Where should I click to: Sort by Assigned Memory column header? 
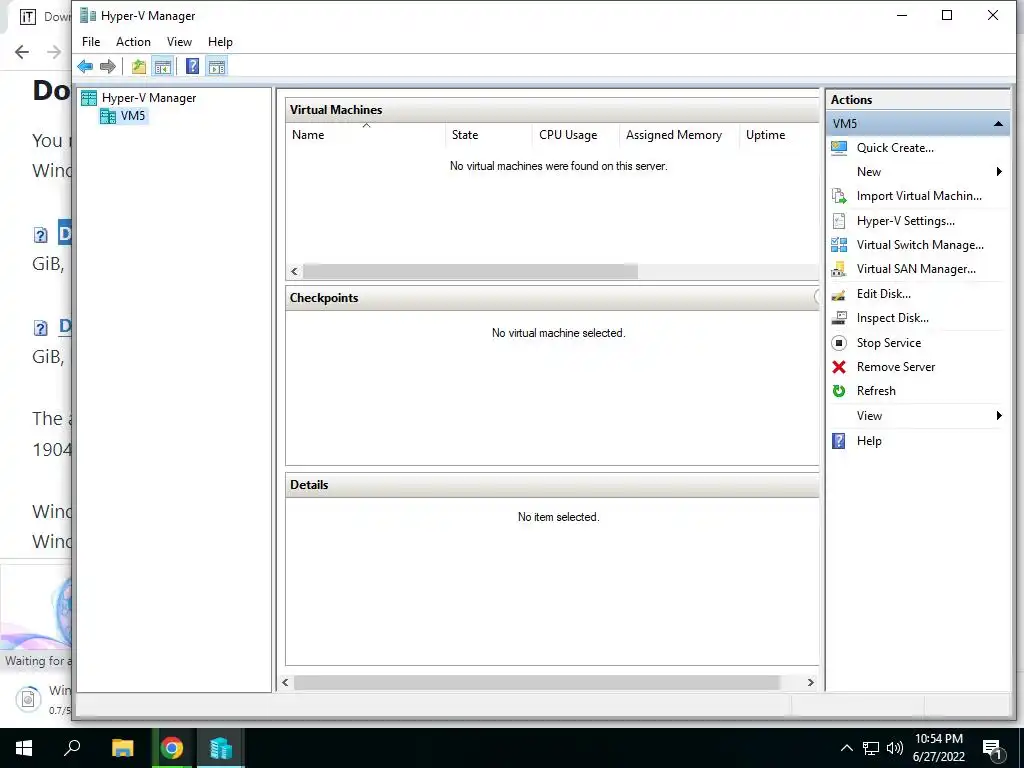click(x=679, y=135)
